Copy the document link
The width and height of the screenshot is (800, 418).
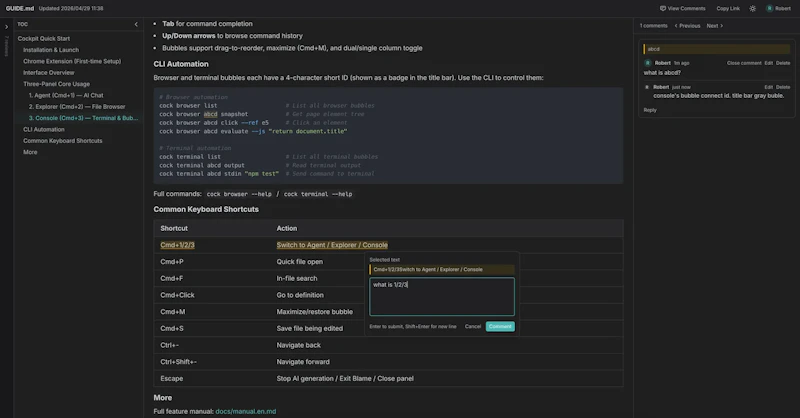point(728,9)
